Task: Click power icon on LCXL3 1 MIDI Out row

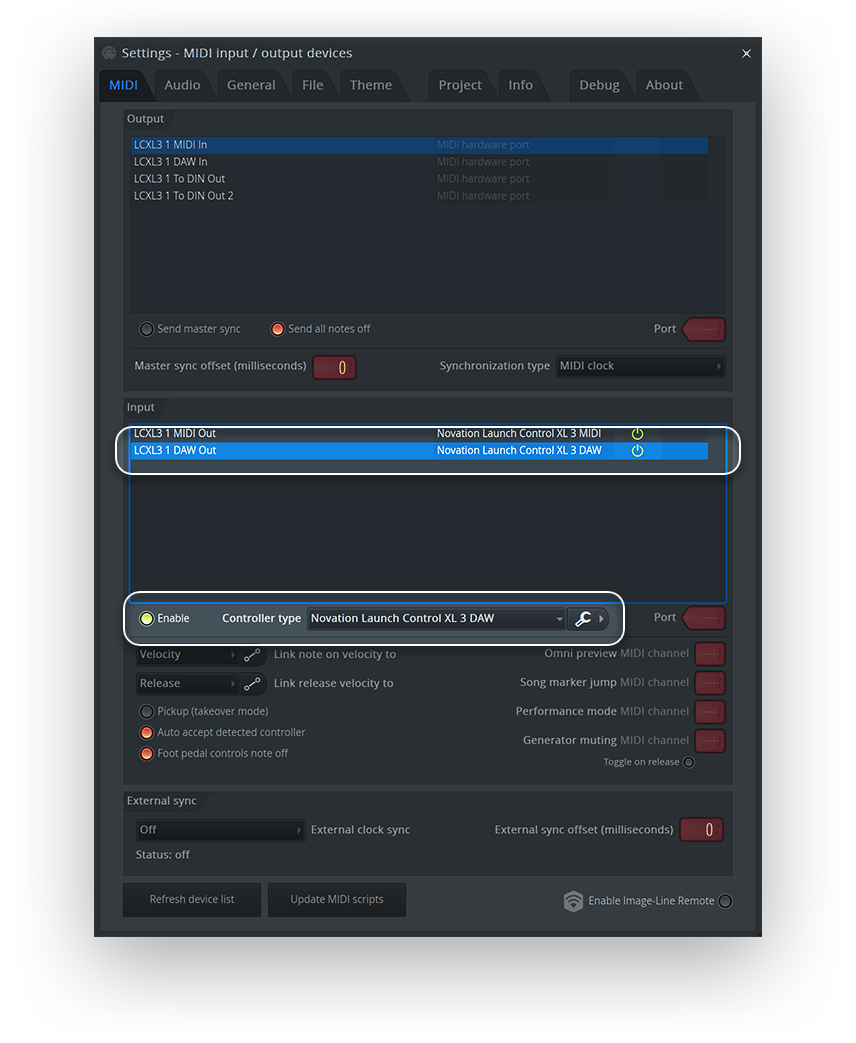Action: click(x=637, y=434)
